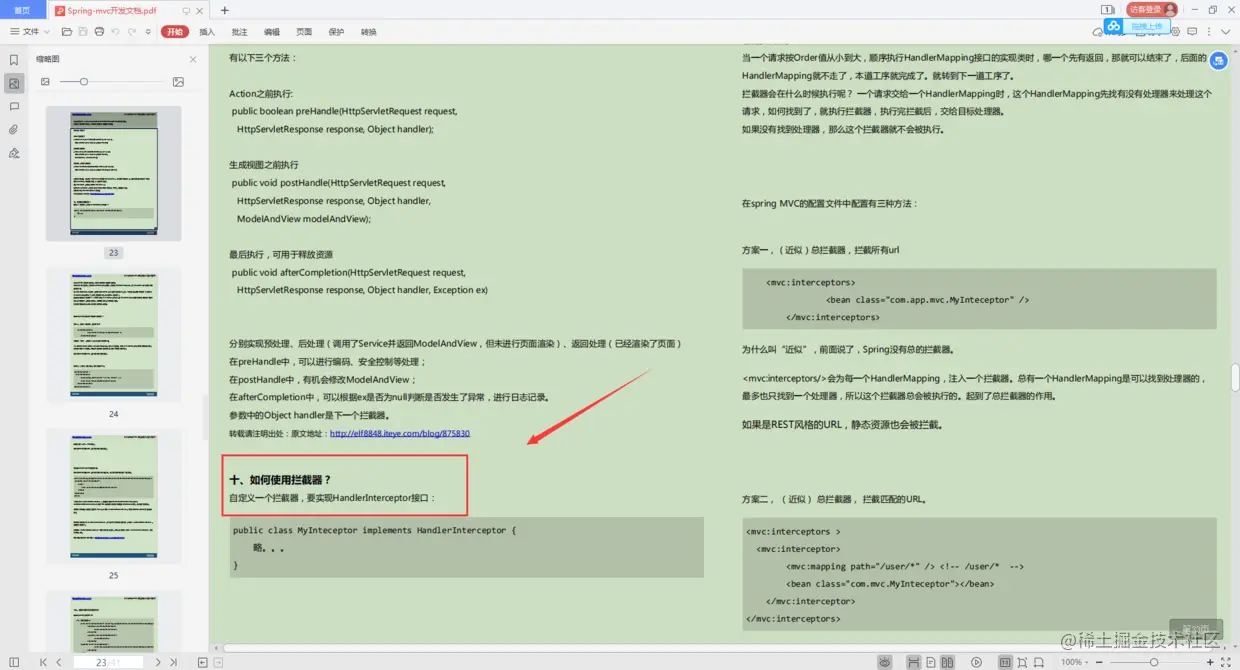Click the window count icon in the title bar
Screen dimensions: 1240x670
click(1108, 10)
